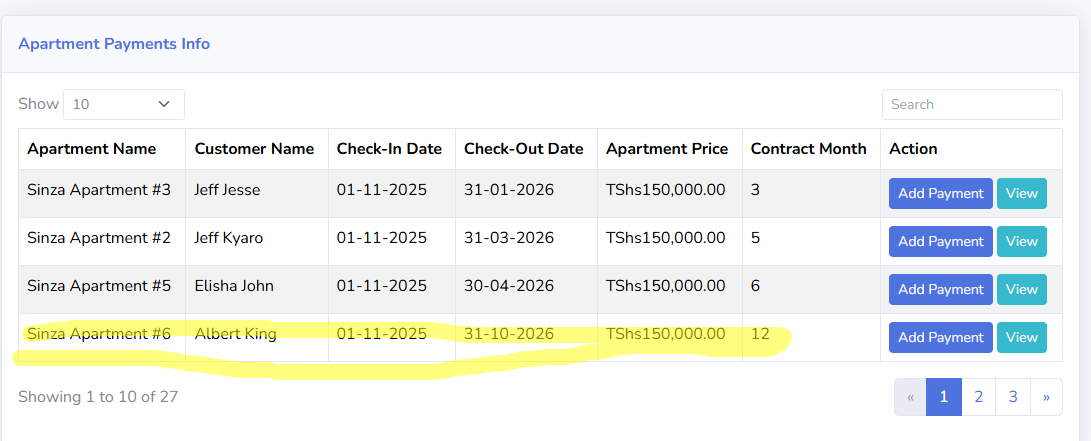Add Payment for Albert King

[x=940, y=337]
